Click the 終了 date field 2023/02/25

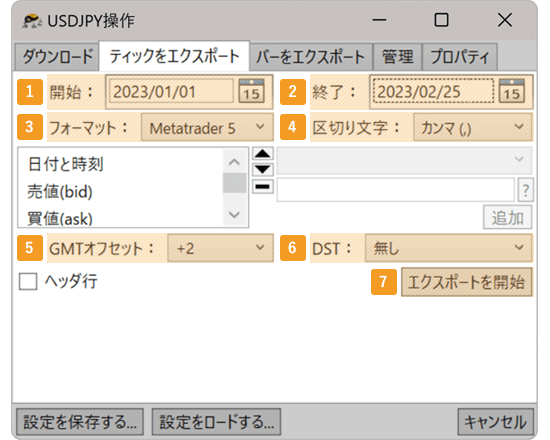[x=433, y=91]
